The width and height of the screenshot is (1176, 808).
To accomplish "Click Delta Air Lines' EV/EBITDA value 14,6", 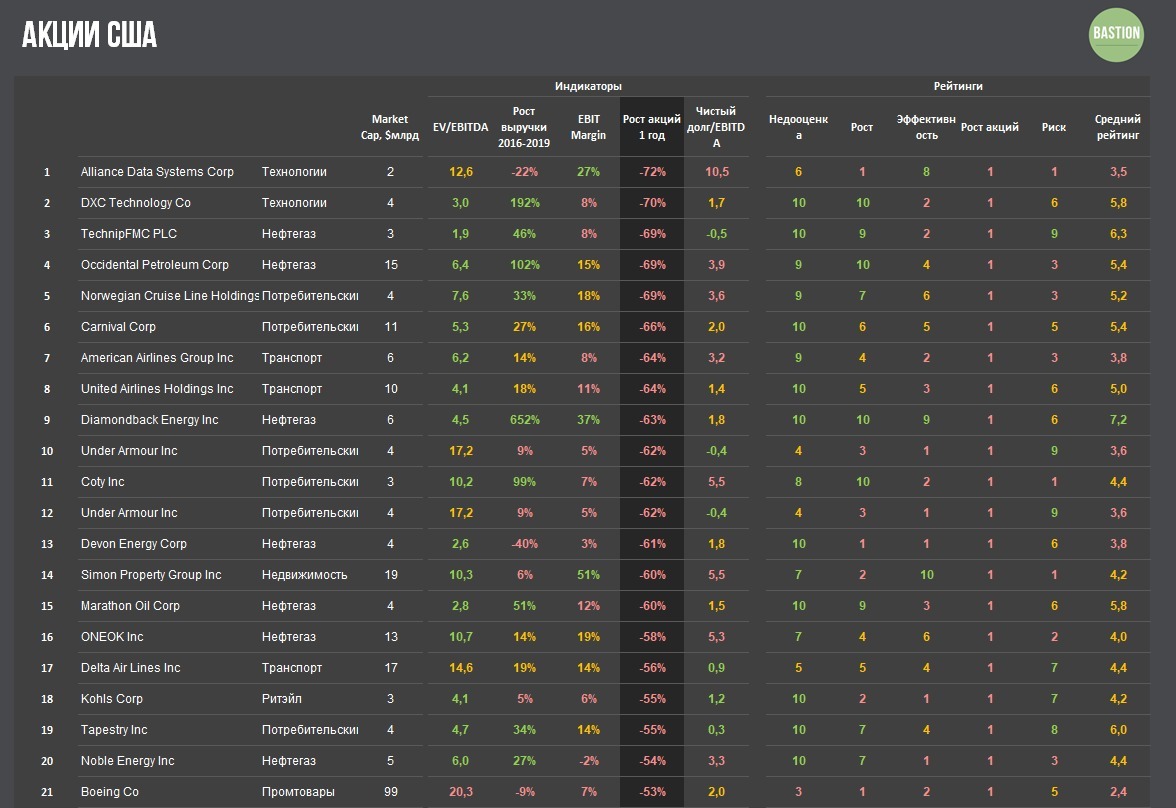I will (460, 668).
